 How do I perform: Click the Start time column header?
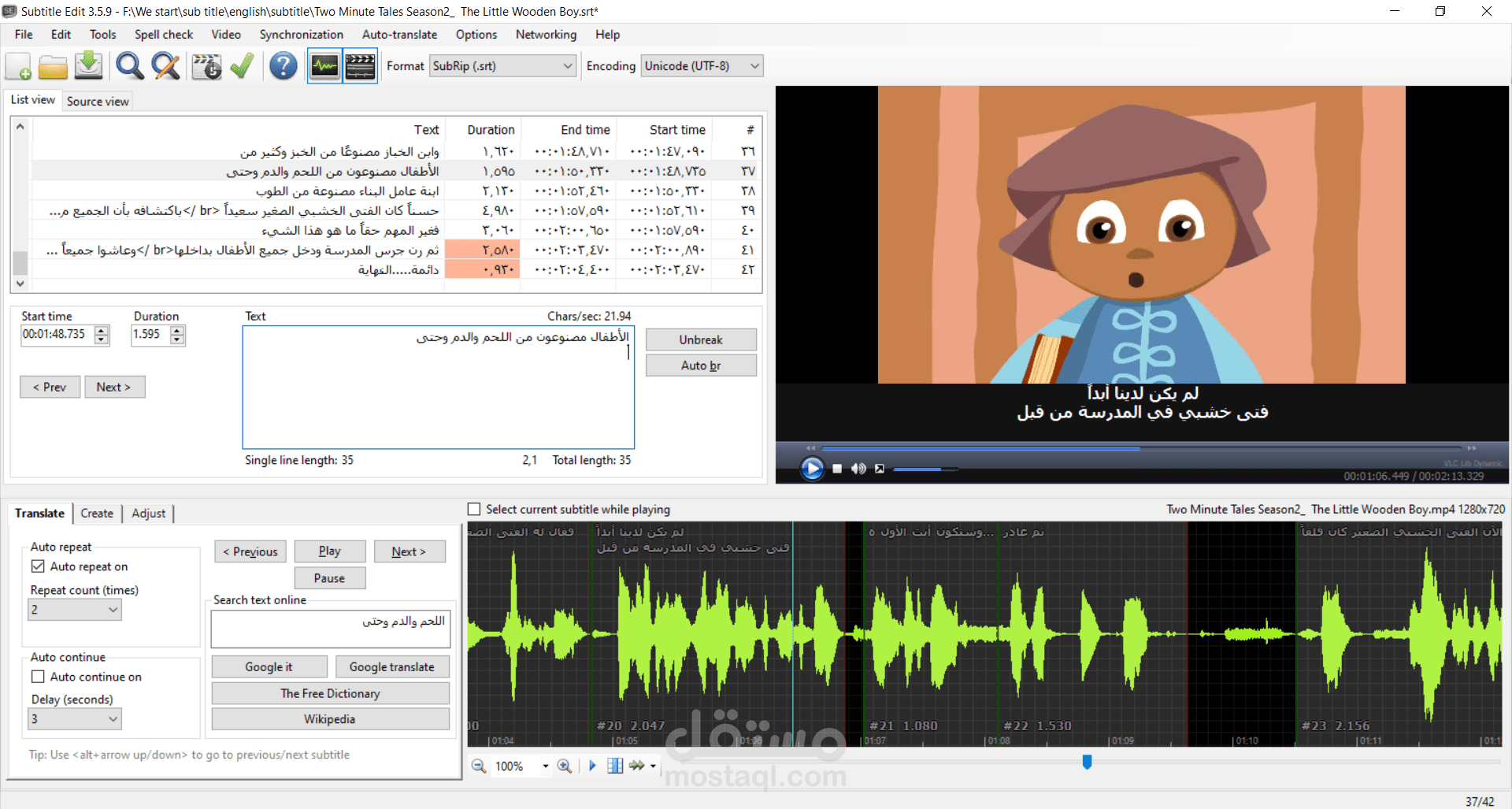coord(677,130)
